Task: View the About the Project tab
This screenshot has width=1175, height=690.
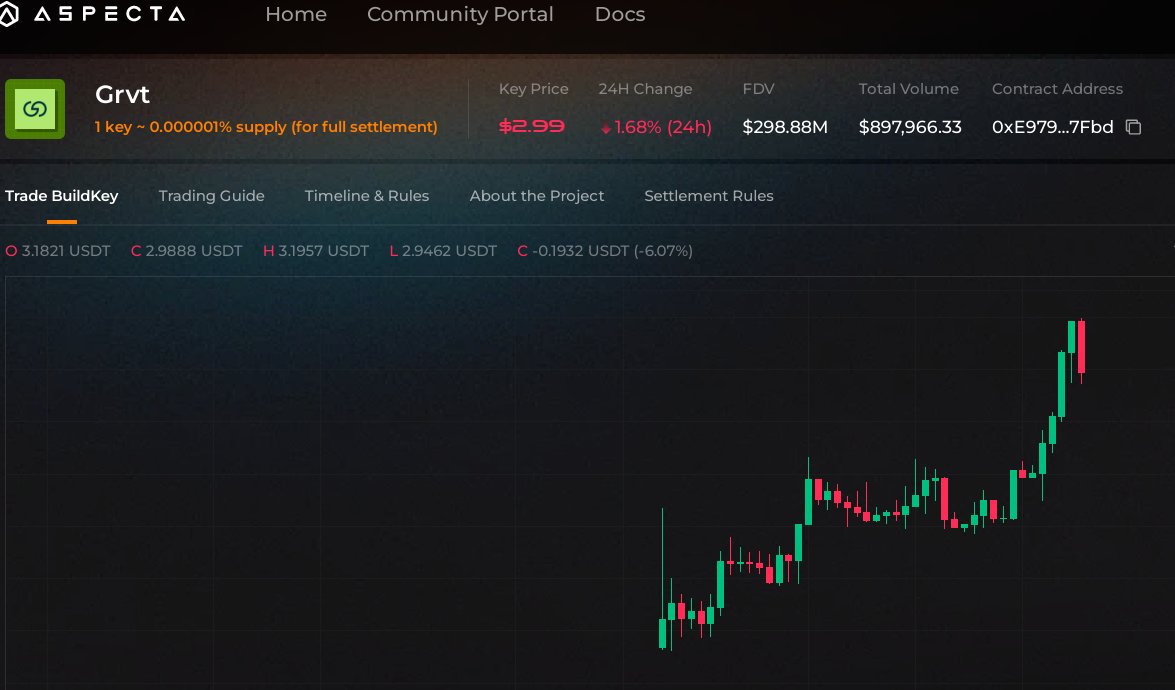Action: point(537,196)
